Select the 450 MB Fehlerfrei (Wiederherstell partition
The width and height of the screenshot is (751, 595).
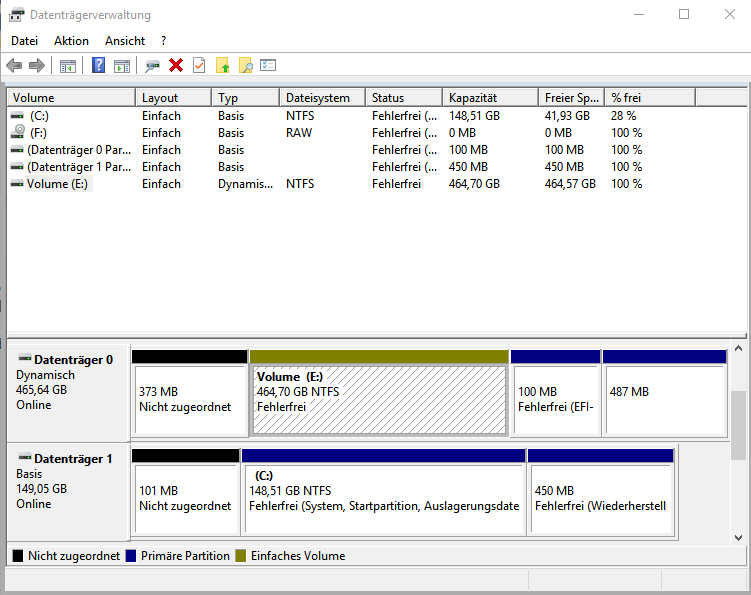(x=601, y=492)
